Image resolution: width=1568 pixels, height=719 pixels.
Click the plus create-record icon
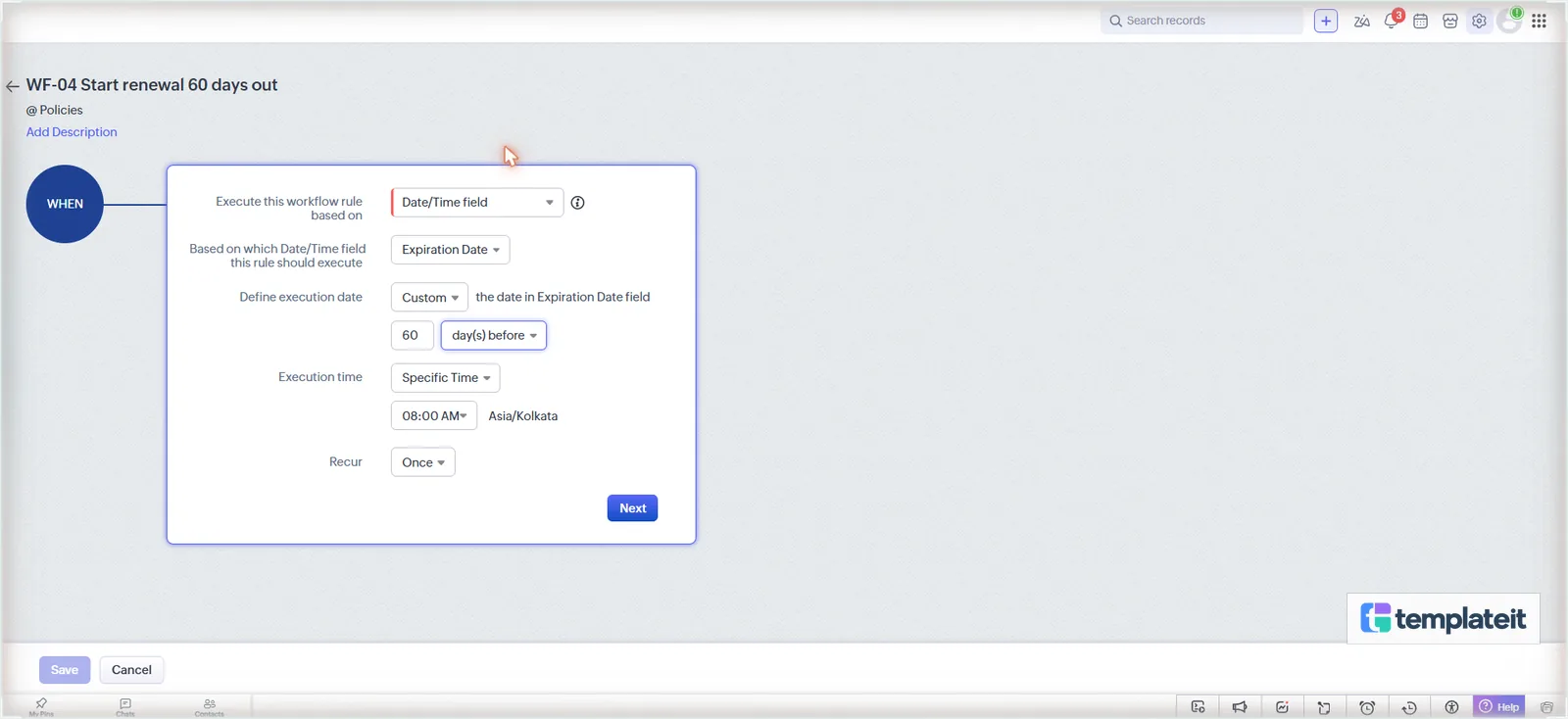click(1326, 21)
